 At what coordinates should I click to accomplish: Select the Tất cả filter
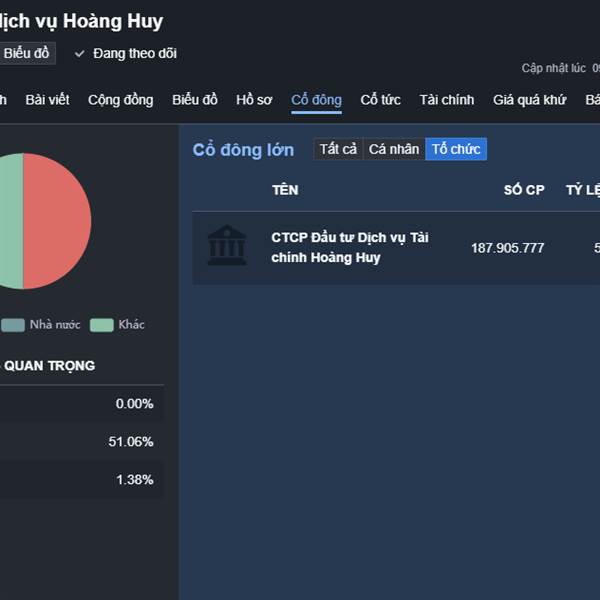[338, 149]
